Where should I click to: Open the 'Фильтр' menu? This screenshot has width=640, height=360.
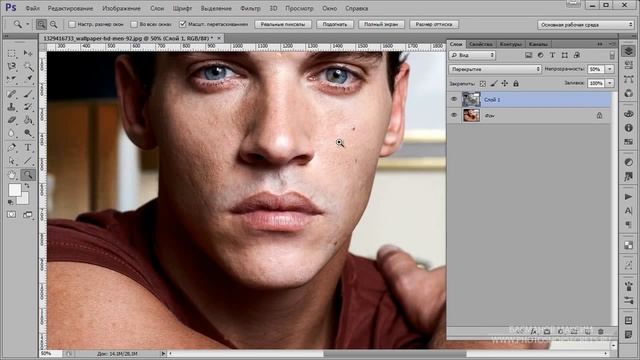(250, 8)
